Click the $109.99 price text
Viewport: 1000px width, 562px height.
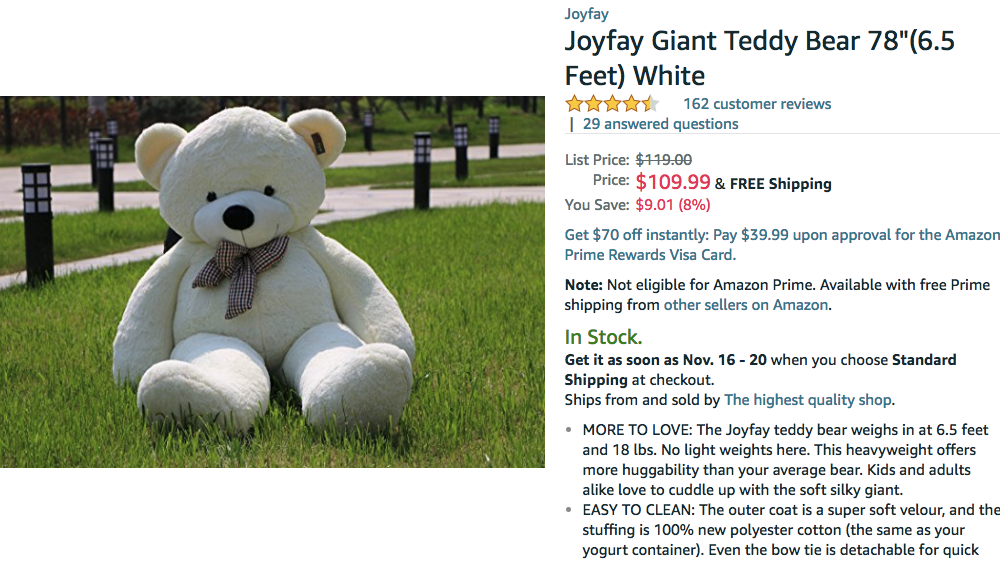(673, 182)
